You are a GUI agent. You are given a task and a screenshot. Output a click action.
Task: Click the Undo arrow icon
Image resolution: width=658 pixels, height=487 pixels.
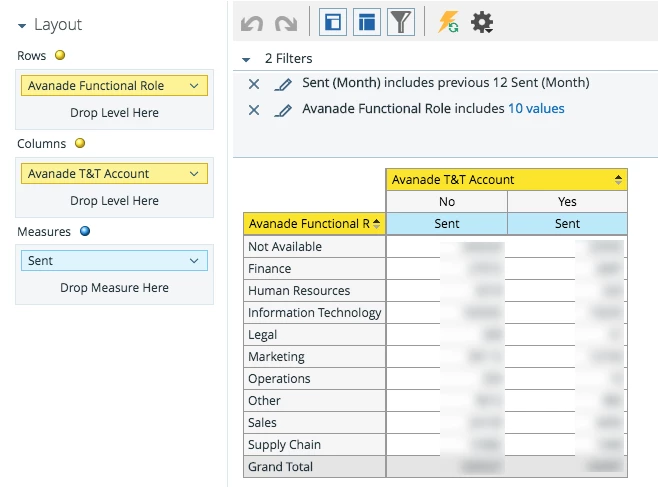252,23
